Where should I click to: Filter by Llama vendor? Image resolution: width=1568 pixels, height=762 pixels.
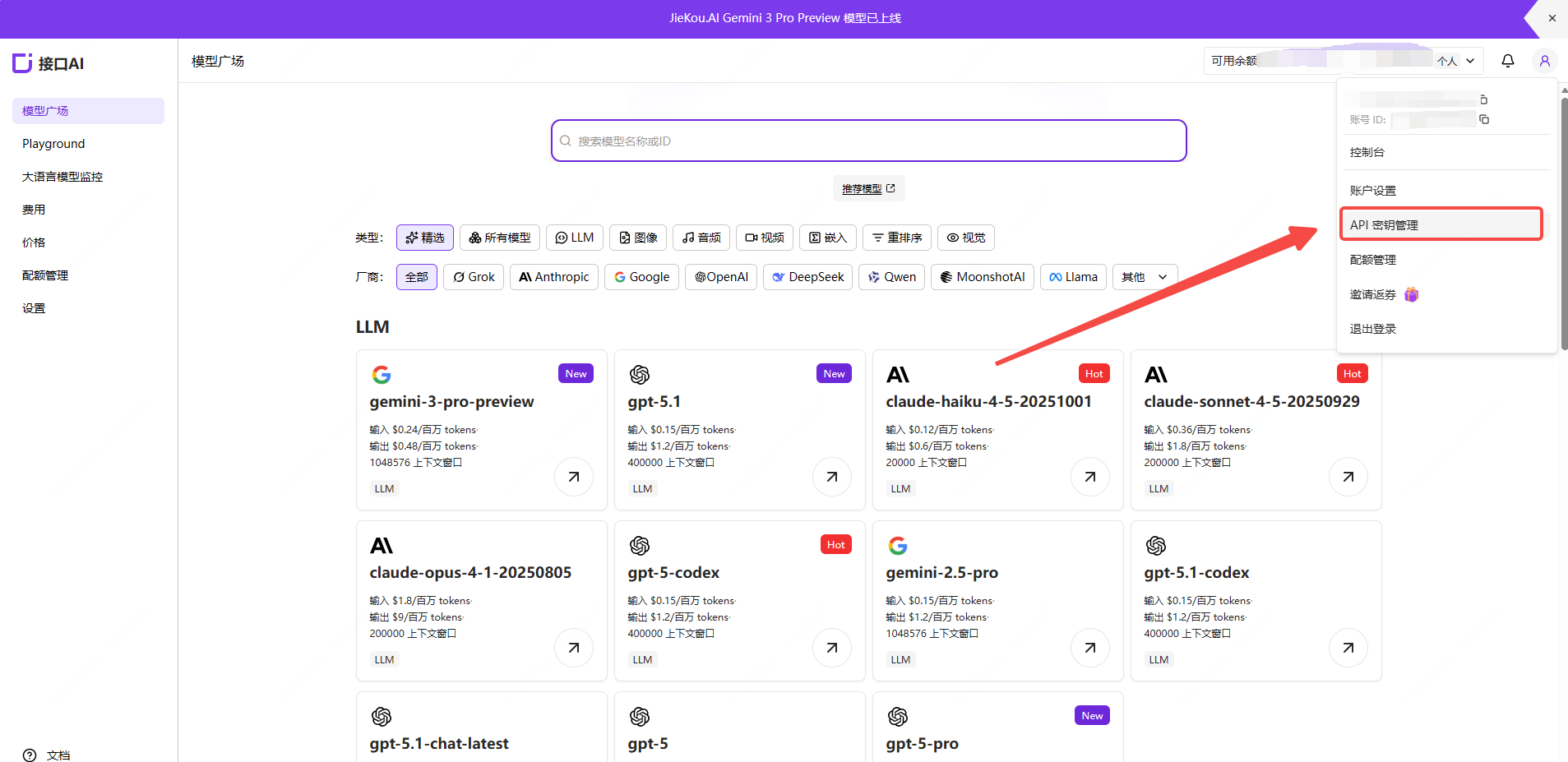coord(1074,277)
